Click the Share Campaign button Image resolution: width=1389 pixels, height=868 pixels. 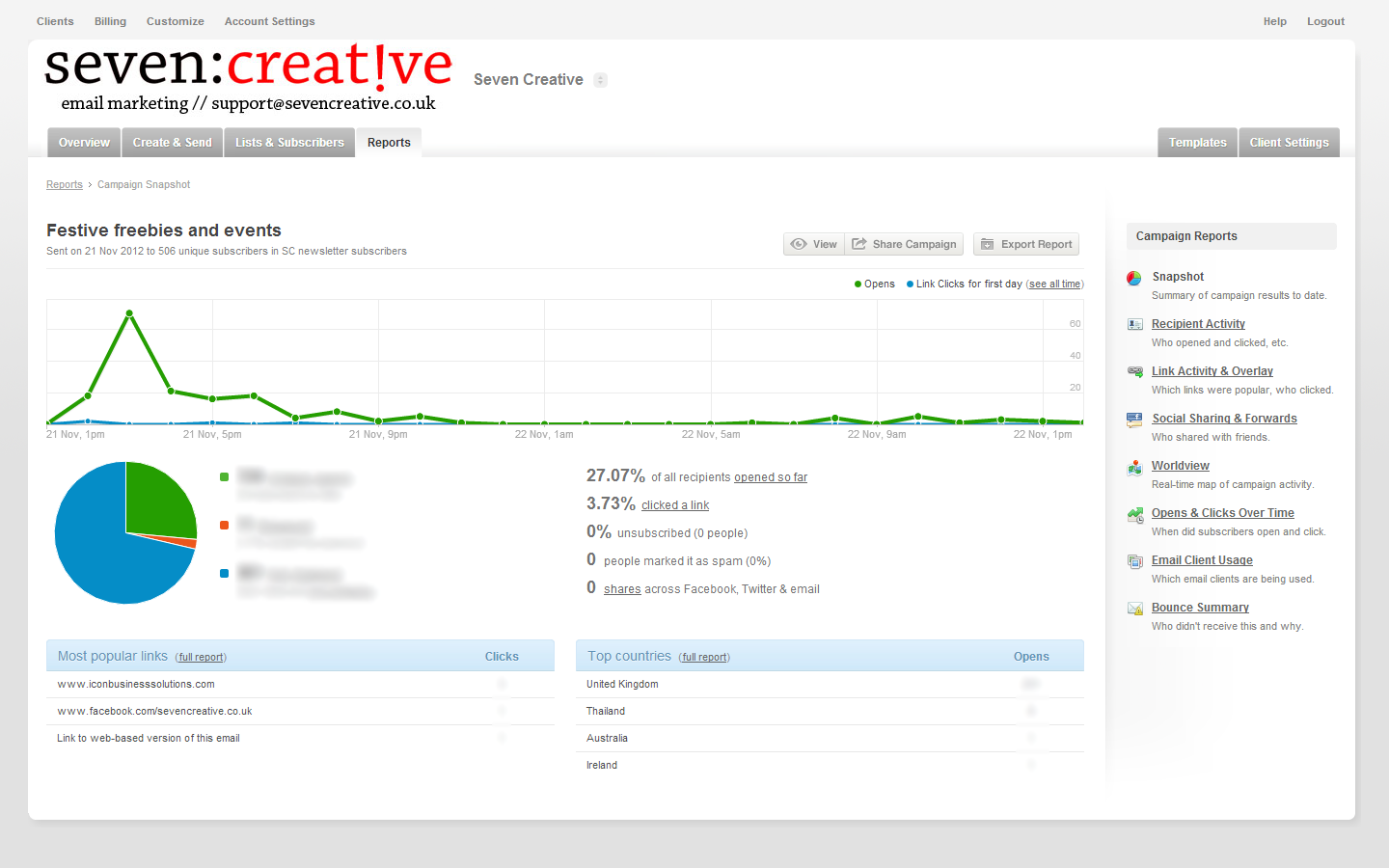pos(904,245)
